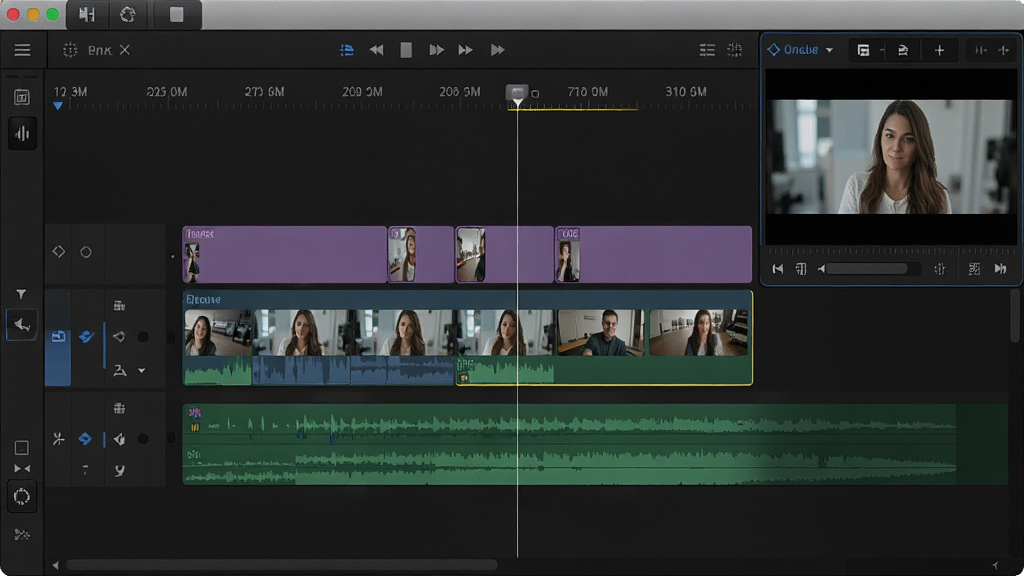Click the split-panel icon in the title bar
This screenshot has width=1024, height=576.
87,14
